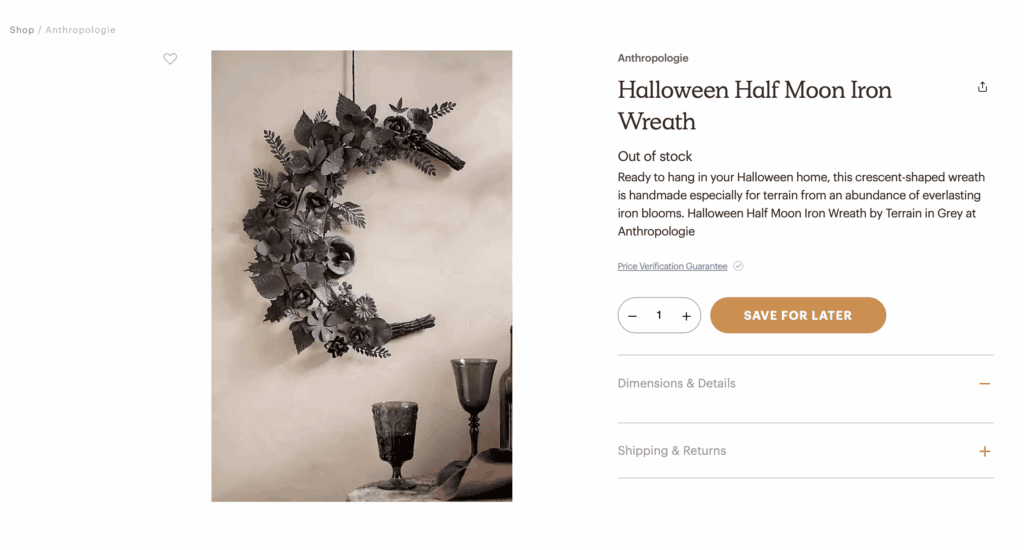Open Anthropologie breadcrumb link
1024x550 pixels.
click(x=80, y=30)
